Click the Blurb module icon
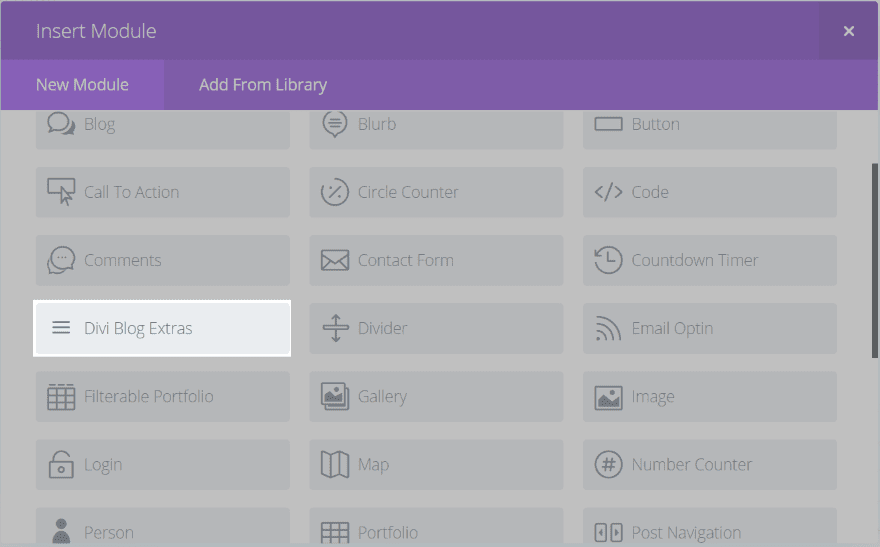 click(x=335, y=124)
